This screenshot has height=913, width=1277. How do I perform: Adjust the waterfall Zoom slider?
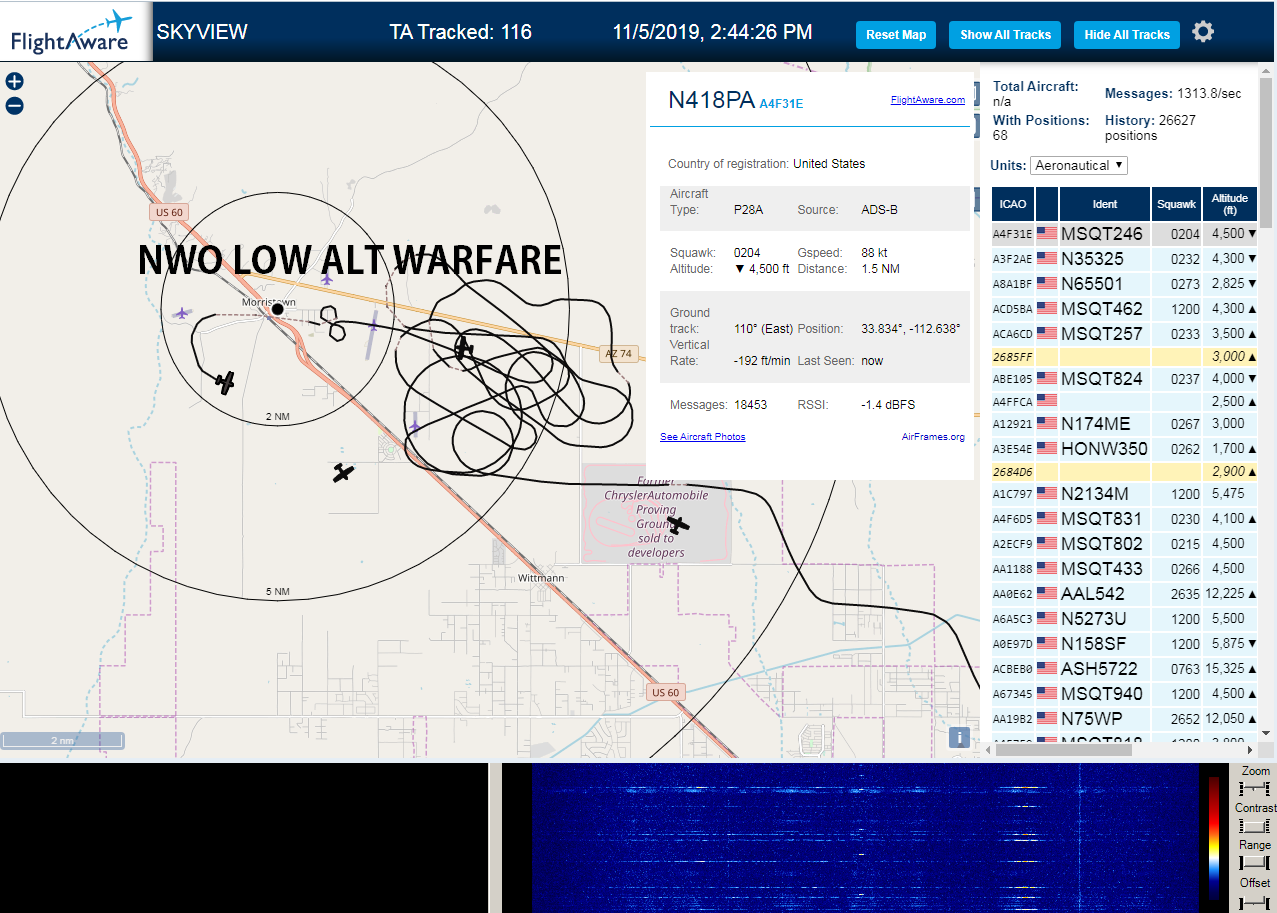point(1253,789)
